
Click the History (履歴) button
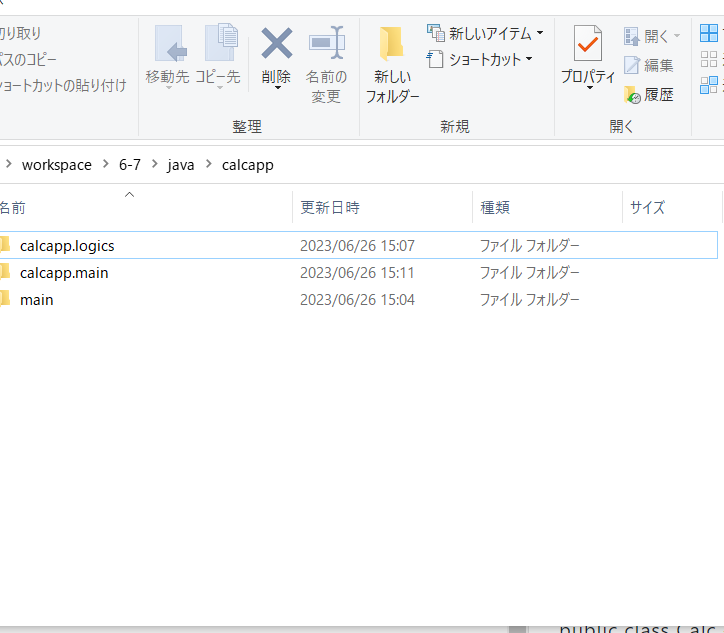point(649,95)
